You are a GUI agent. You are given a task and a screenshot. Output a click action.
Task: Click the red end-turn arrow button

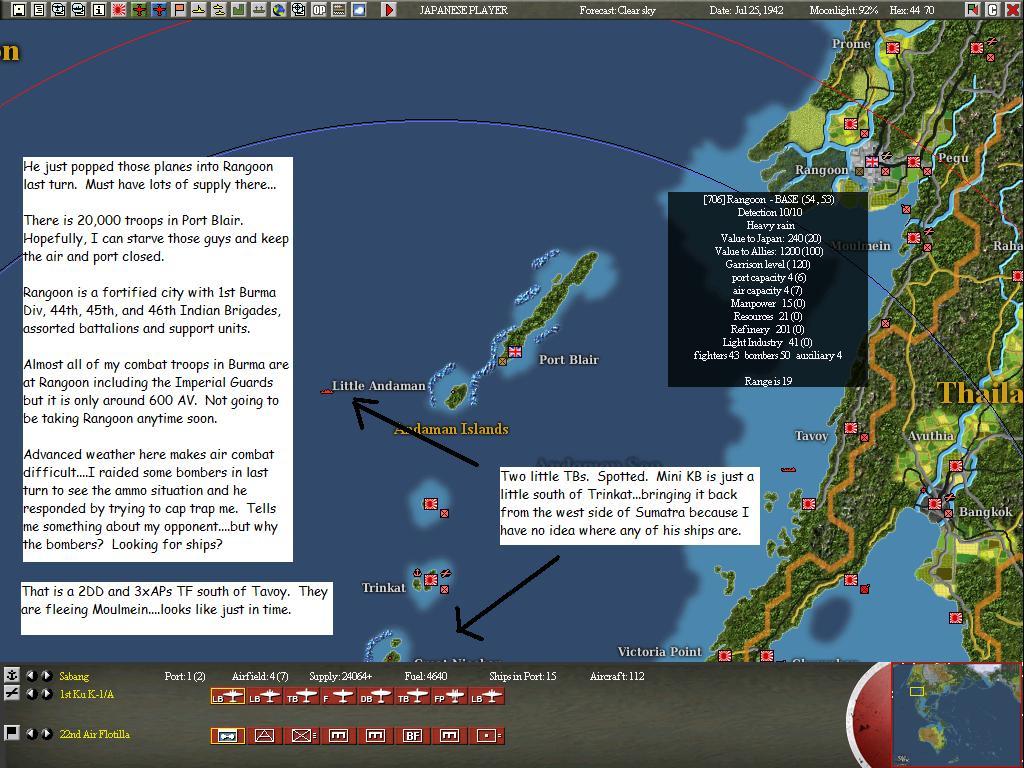pyautogui.click(x=389, y=9)
